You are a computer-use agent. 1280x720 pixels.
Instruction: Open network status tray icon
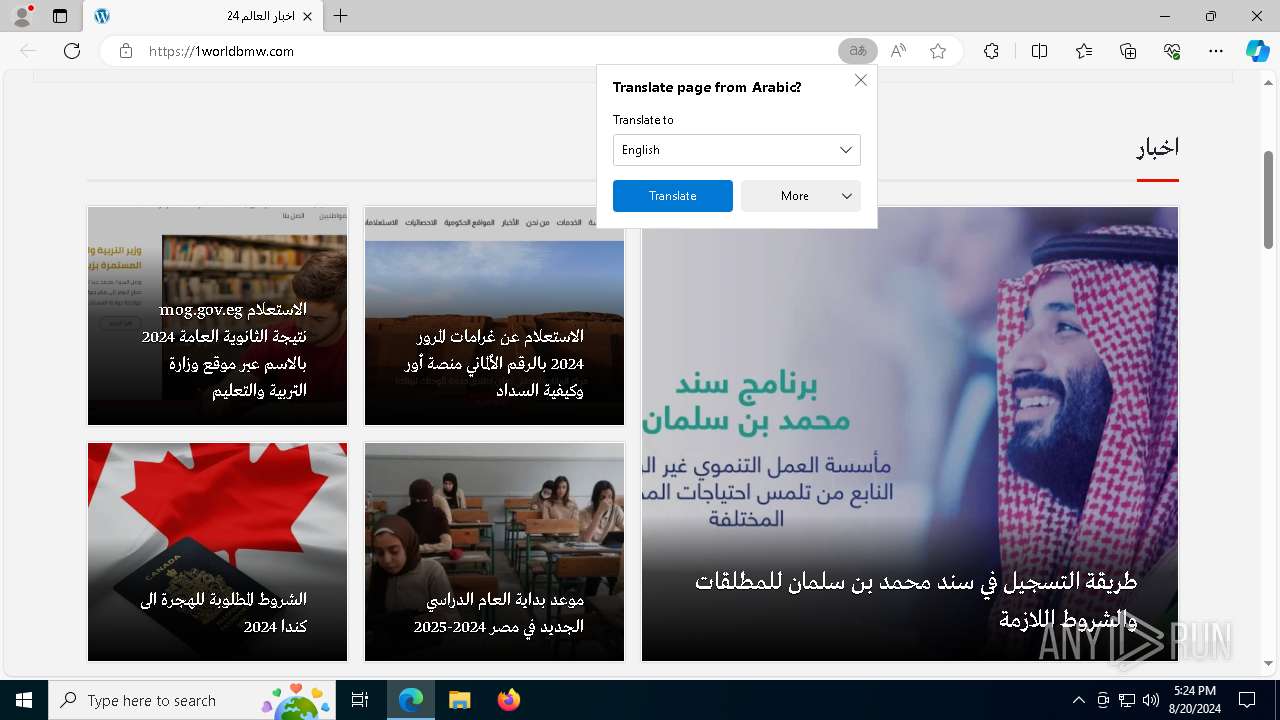click(1127, 700)
